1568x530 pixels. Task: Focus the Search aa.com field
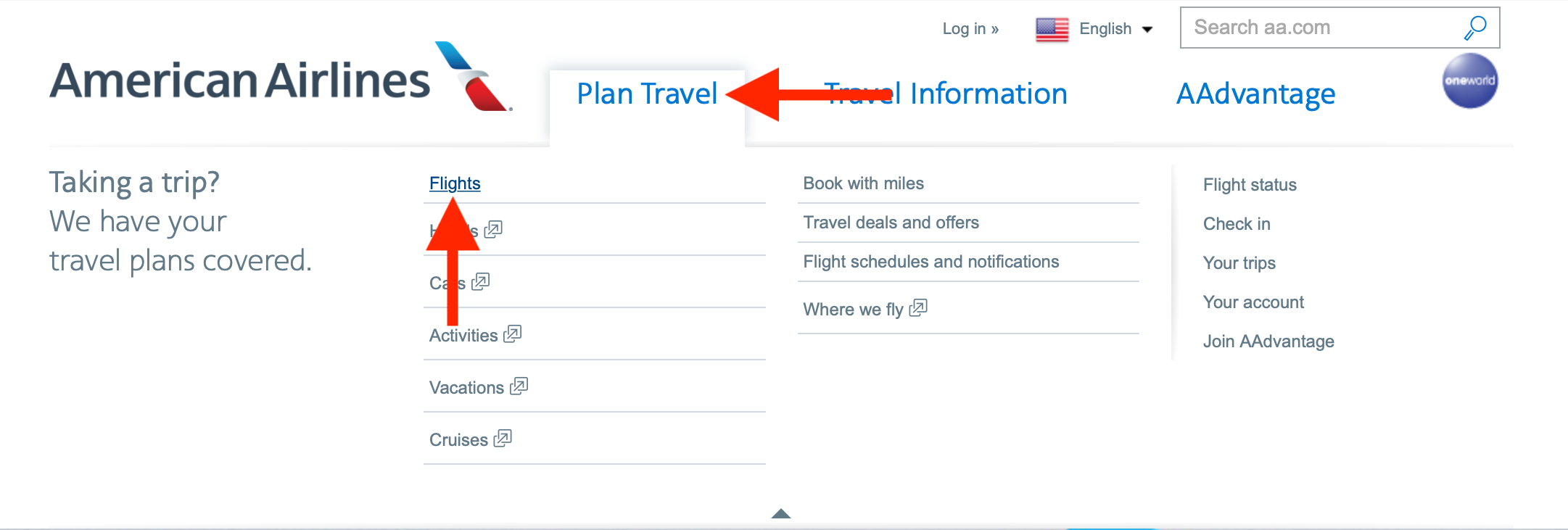pos(1320,28)
